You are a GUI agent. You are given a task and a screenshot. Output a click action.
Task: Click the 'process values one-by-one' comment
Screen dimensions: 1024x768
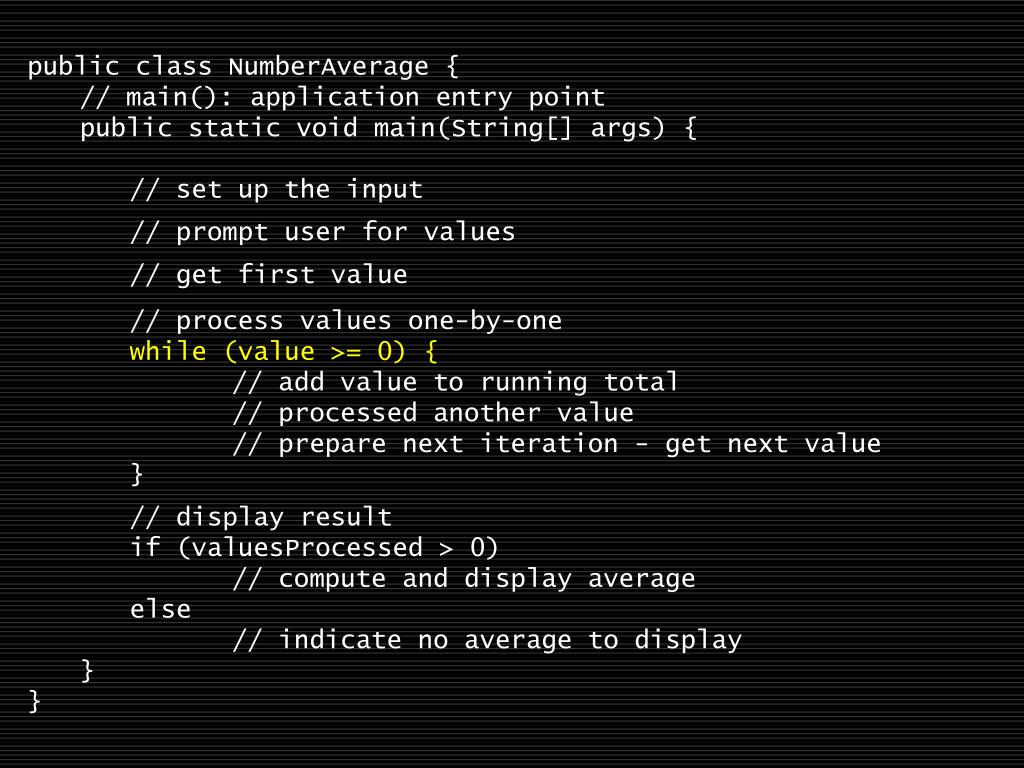[346, 321]
